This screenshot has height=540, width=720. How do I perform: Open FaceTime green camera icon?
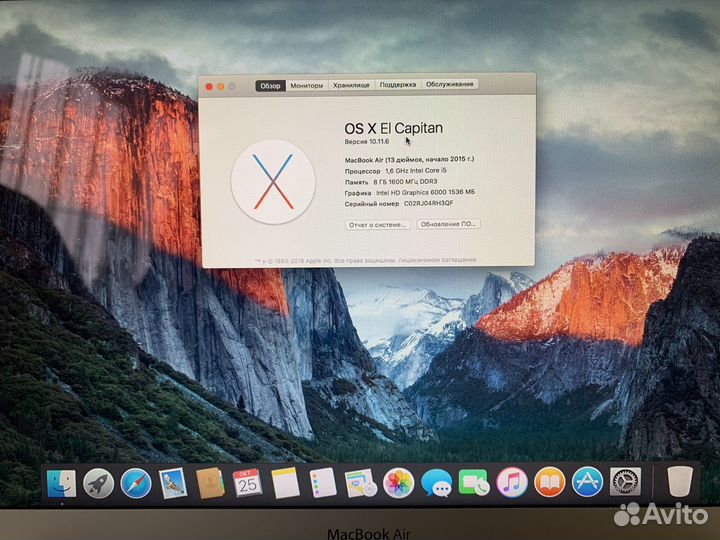point(474,483)
